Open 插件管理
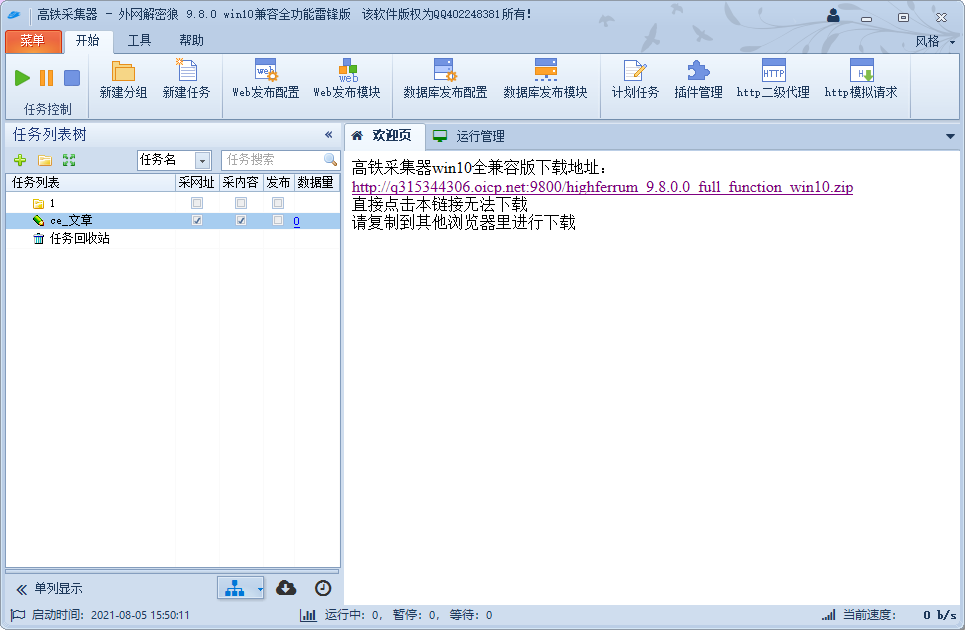This screenshot has width=965, height=630. [x=698, y=79]
